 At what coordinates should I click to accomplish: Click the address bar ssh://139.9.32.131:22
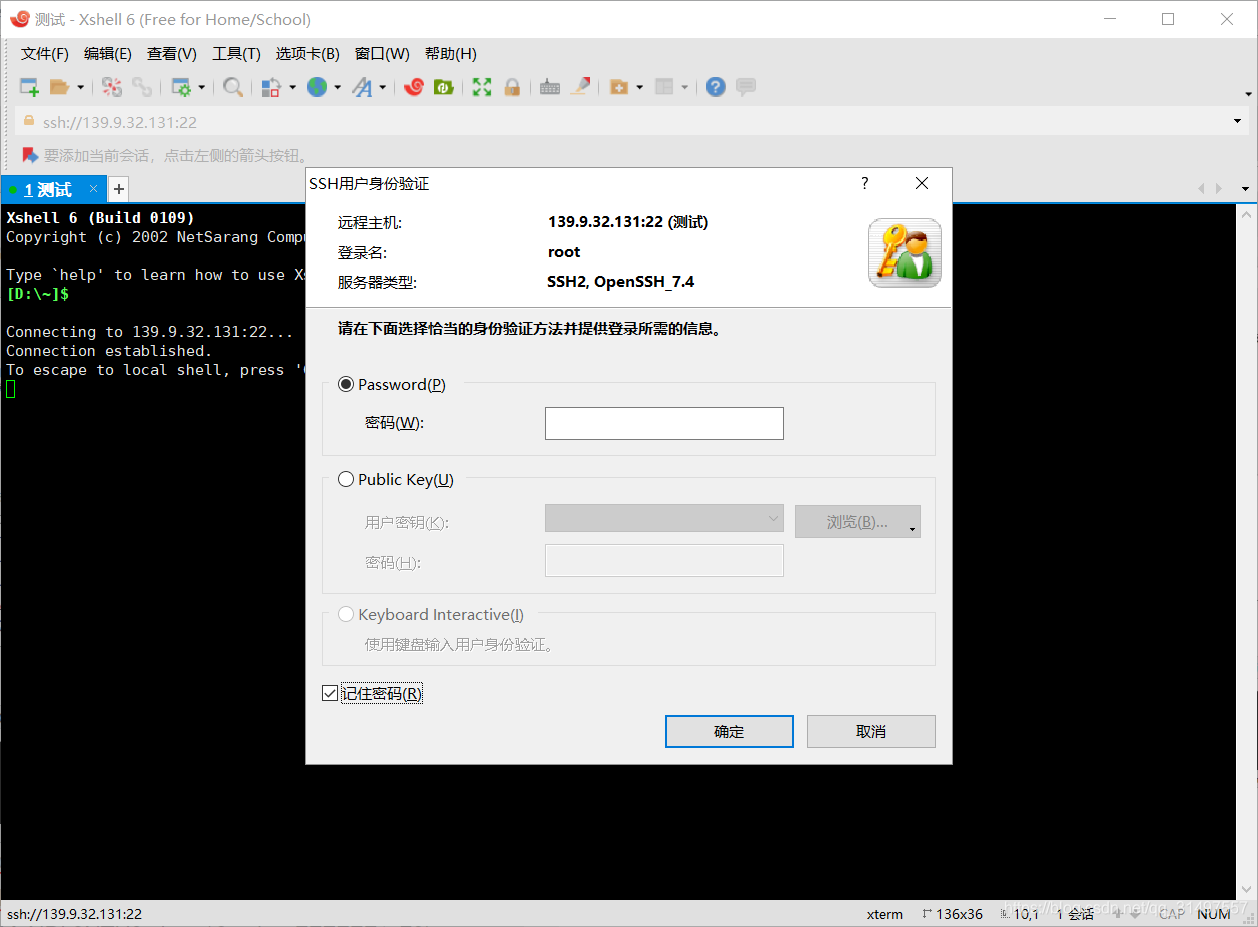tap(120, 122)
